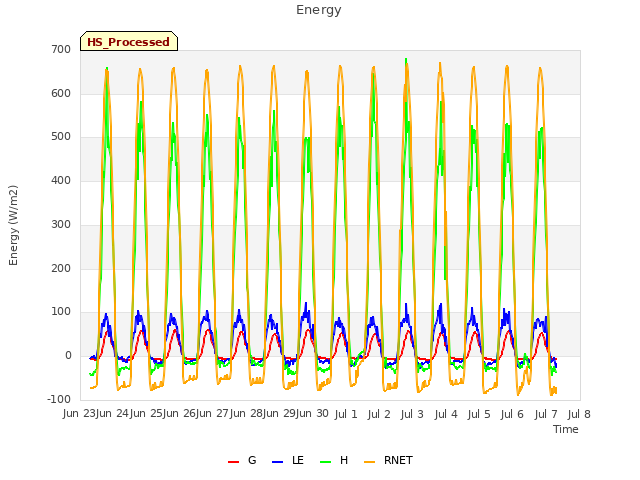Click the Jun 30 date tick
Screen dimensions: 640x480
[311, 413]
